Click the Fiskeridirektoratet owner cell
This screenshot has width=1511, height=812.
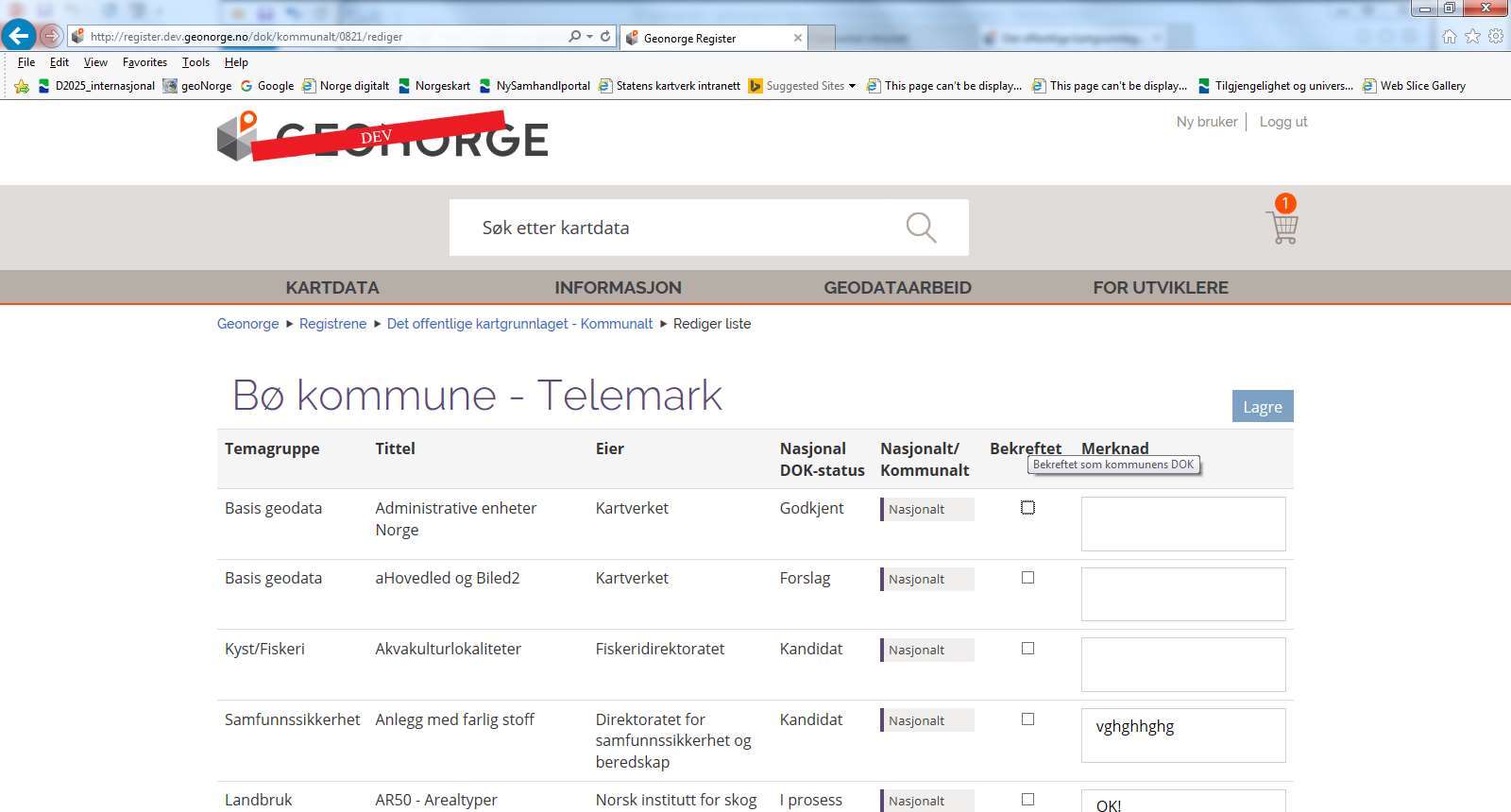[x=660, y=649]
